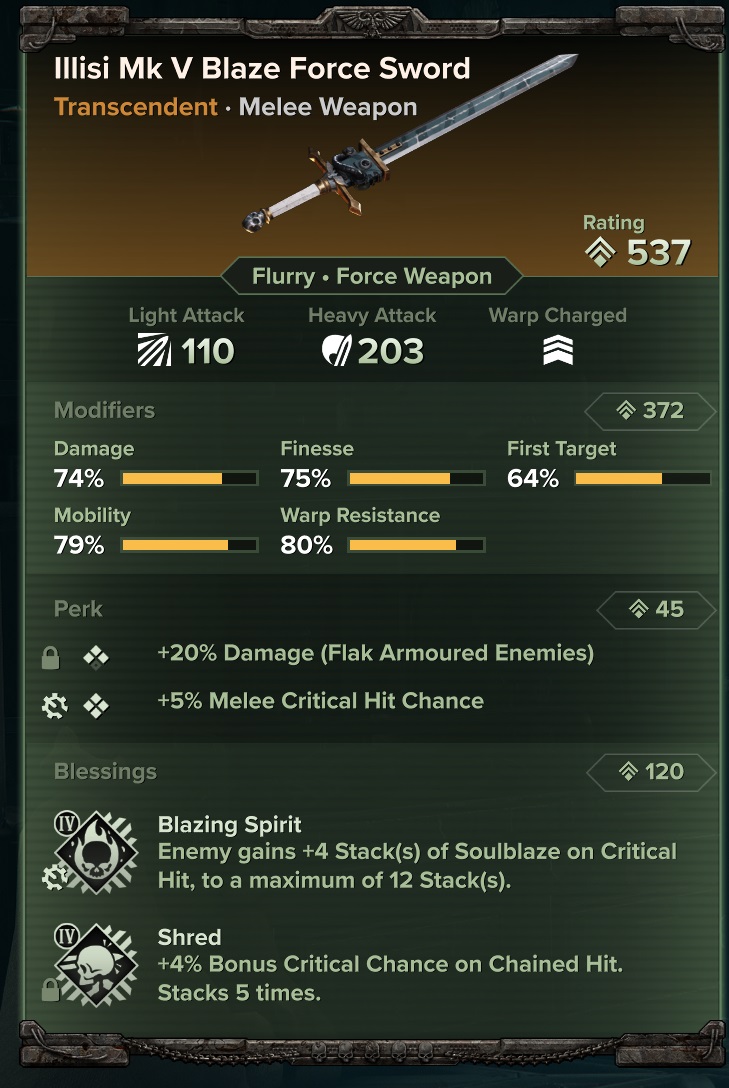Screen dimensions: 729x1088
Task: Click the reroll gear on Blazing Spirit blessing
Action: pyautogui.click(x=53, y=878)
